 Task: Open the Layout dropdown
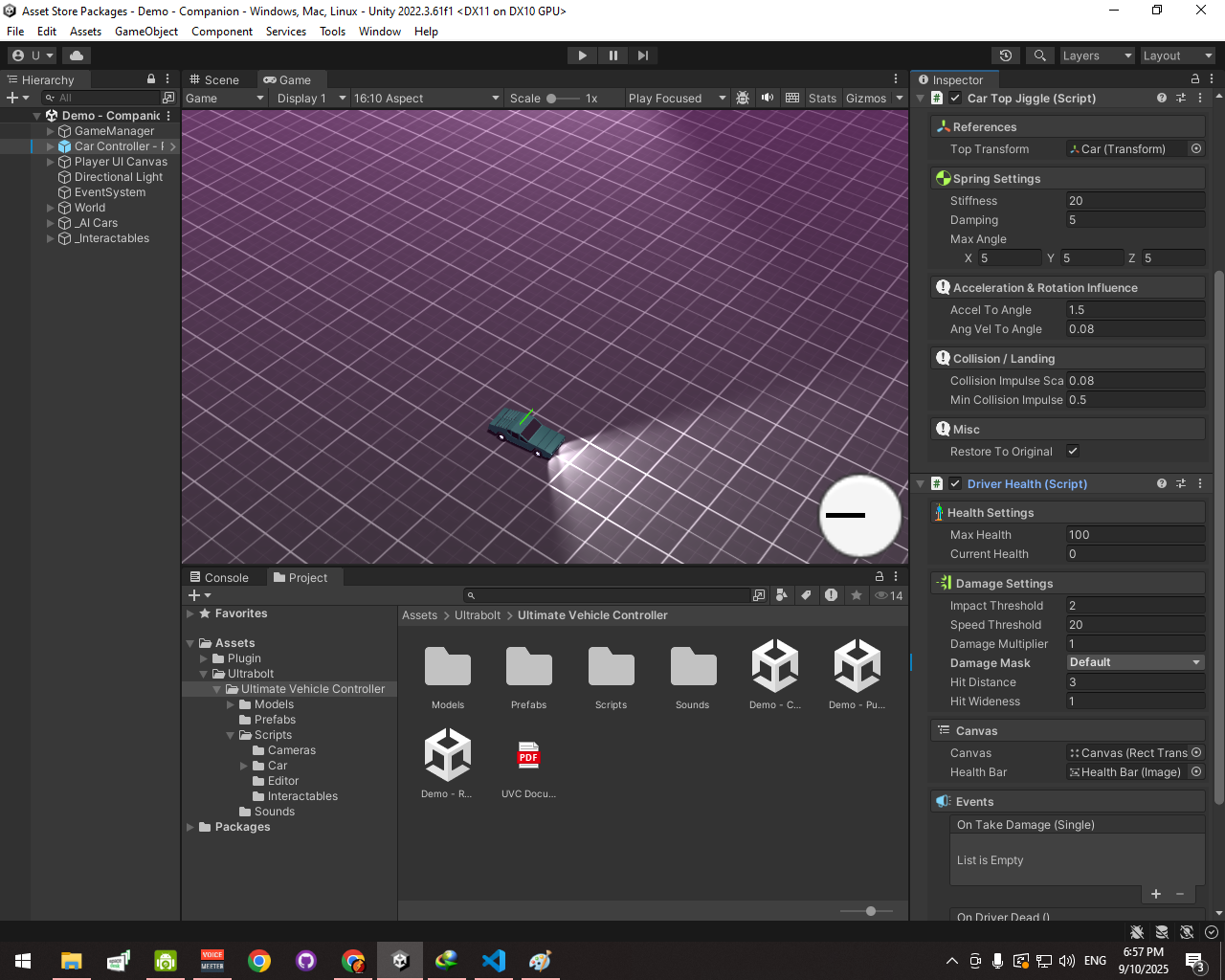coord(1178,56)
